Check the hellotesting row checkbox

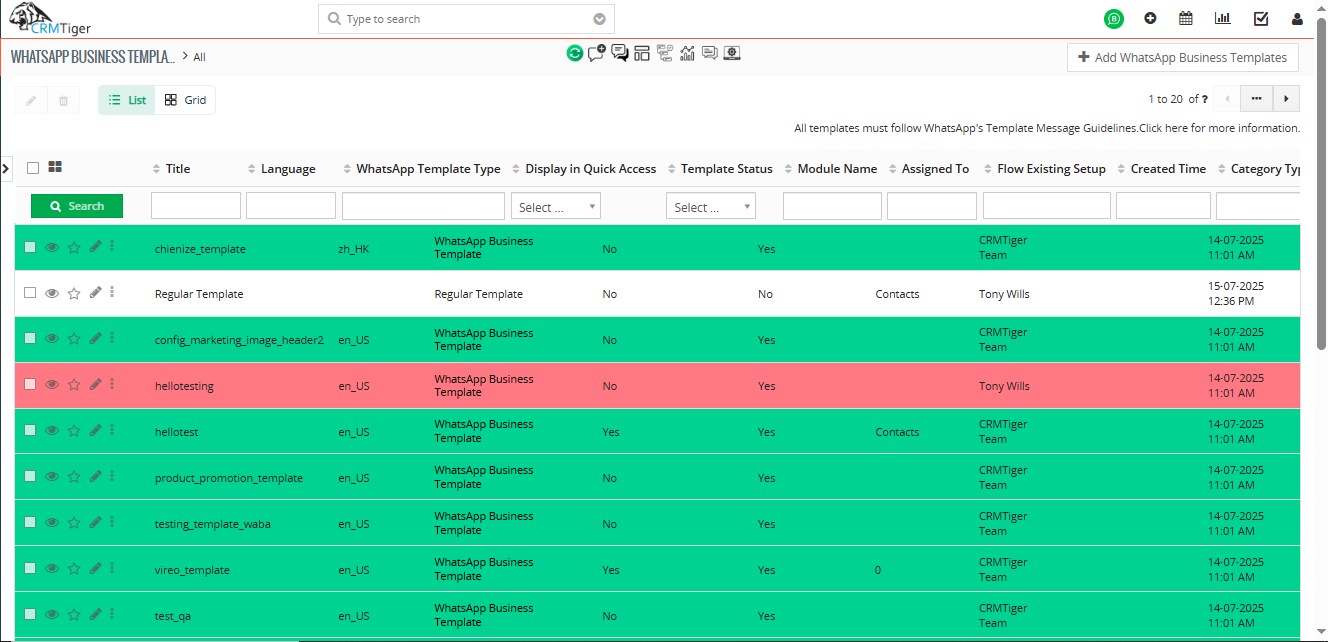point(30,384)
